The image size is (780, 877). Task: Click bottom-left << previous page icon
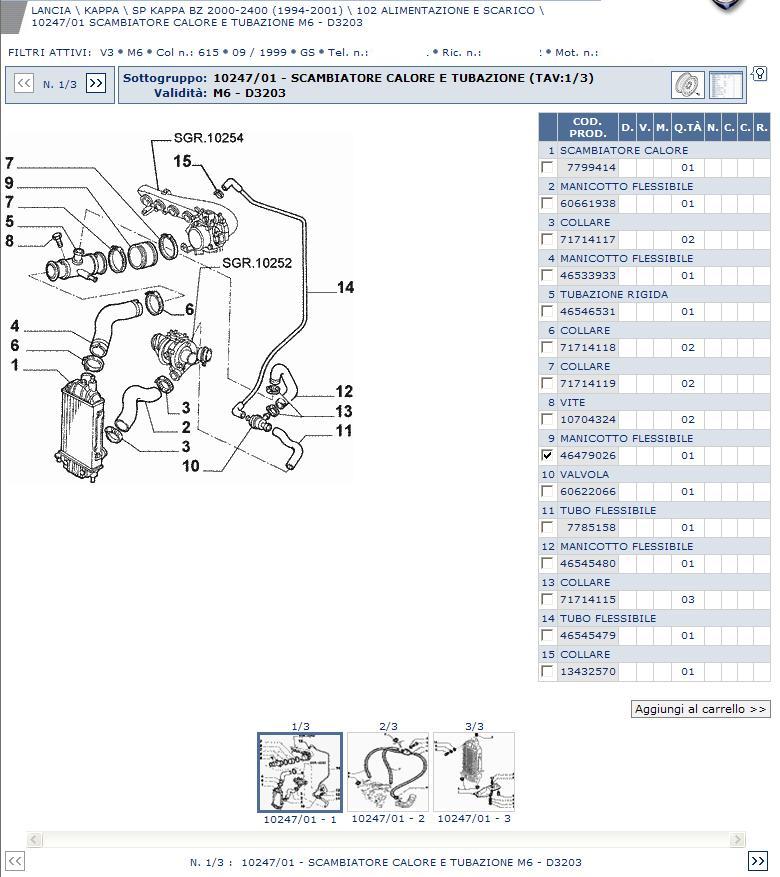[x=15, y=861]
